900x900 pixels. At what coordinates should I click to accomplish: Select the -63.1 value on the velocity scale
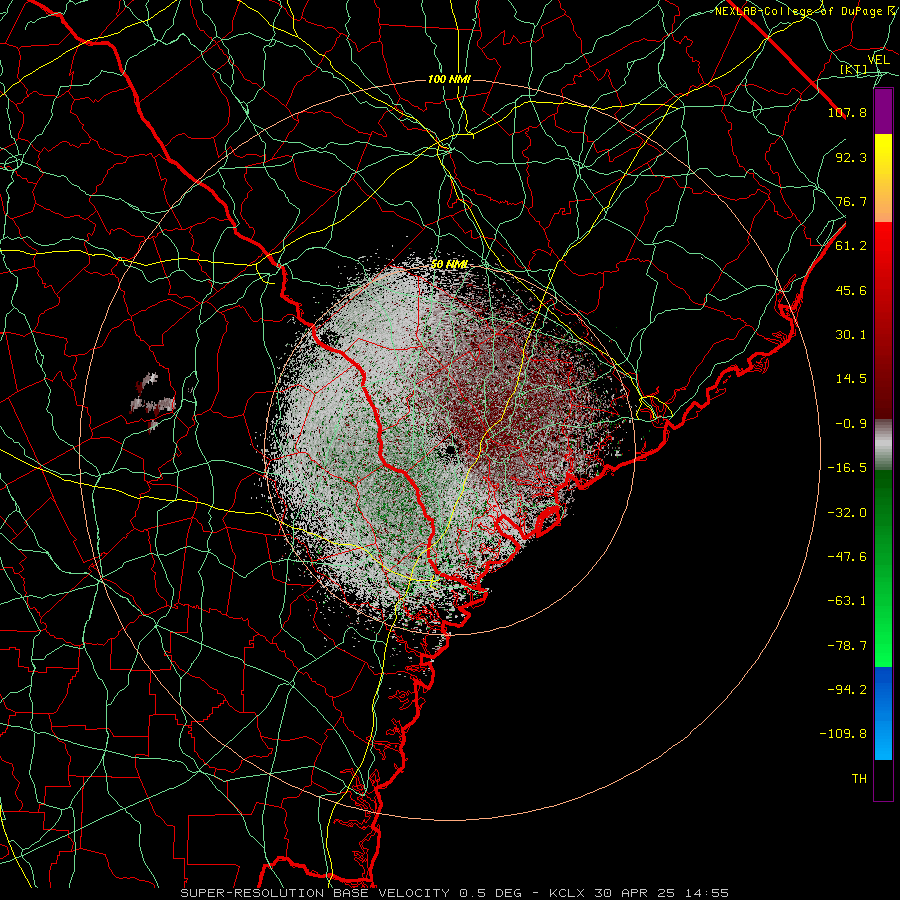pyautogui.click(x=847, y=601)
